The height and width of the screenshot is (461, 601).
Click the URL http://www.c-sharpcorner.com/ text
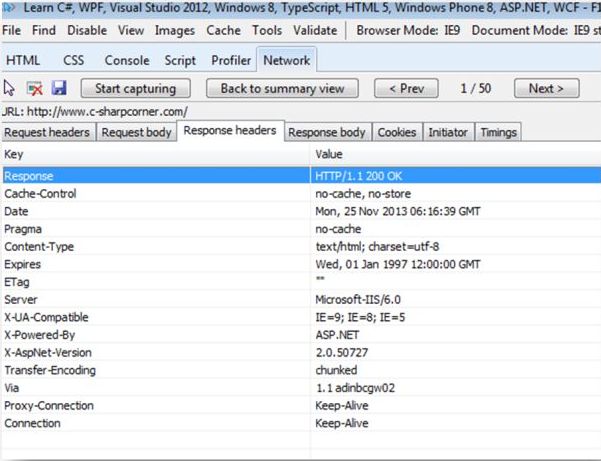click(107, 112)
